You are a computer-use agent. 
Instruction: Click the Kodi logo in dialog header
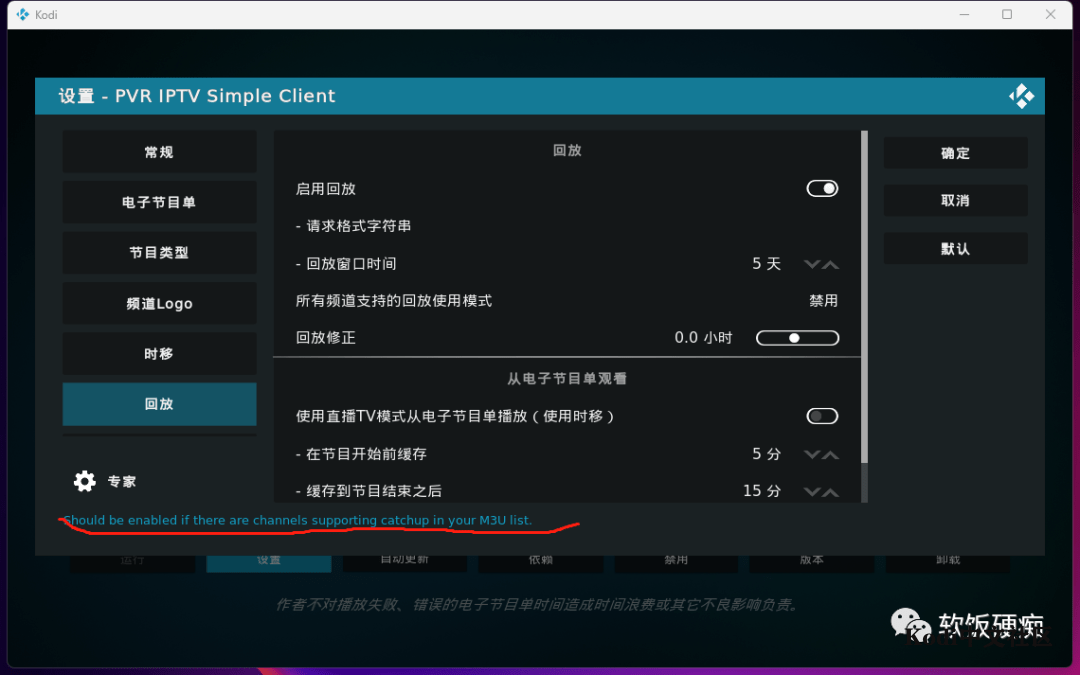[x=1021, y=96]
